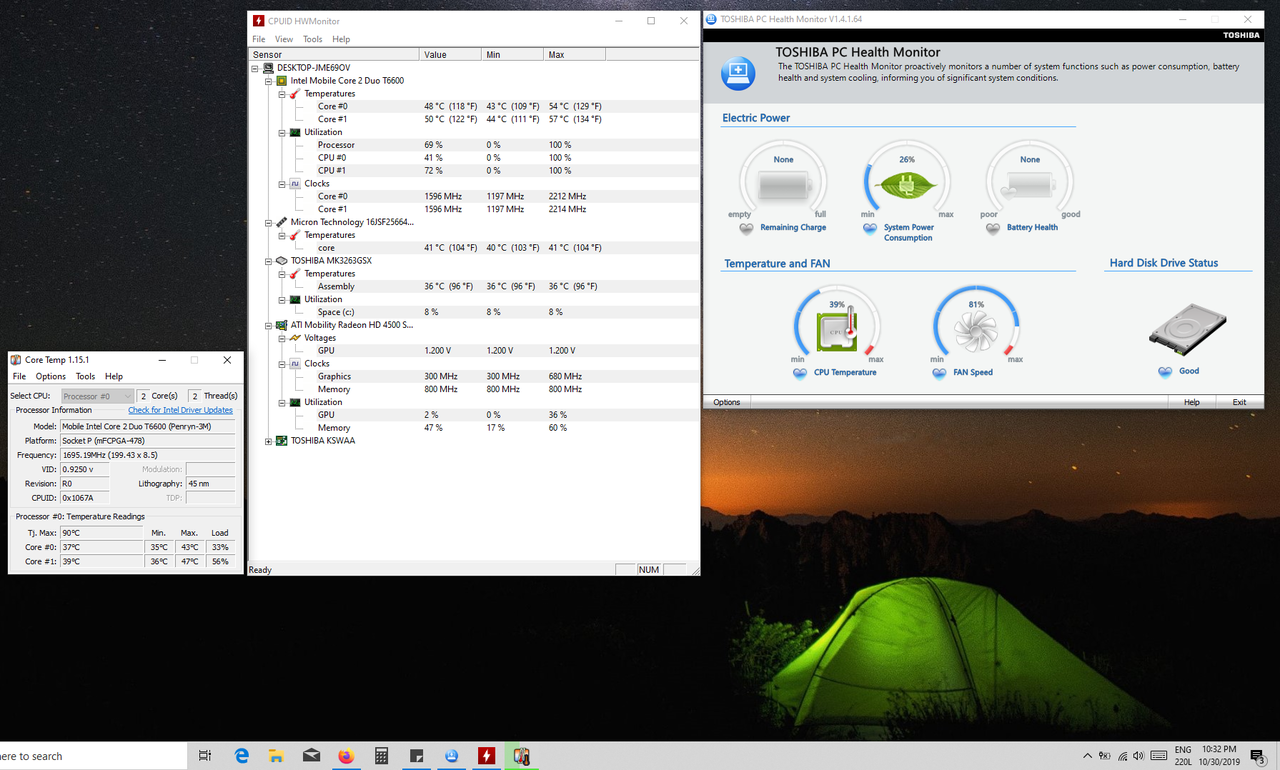Viewport: 1280px width, 770px height.
Task: Collapse the Micron Technology tree node
Action: 269,222
